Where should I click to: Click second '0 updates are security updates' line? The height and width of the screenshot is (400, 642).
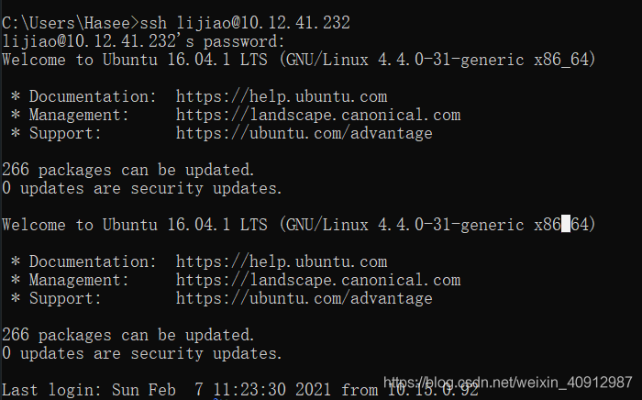coord(142,353)
